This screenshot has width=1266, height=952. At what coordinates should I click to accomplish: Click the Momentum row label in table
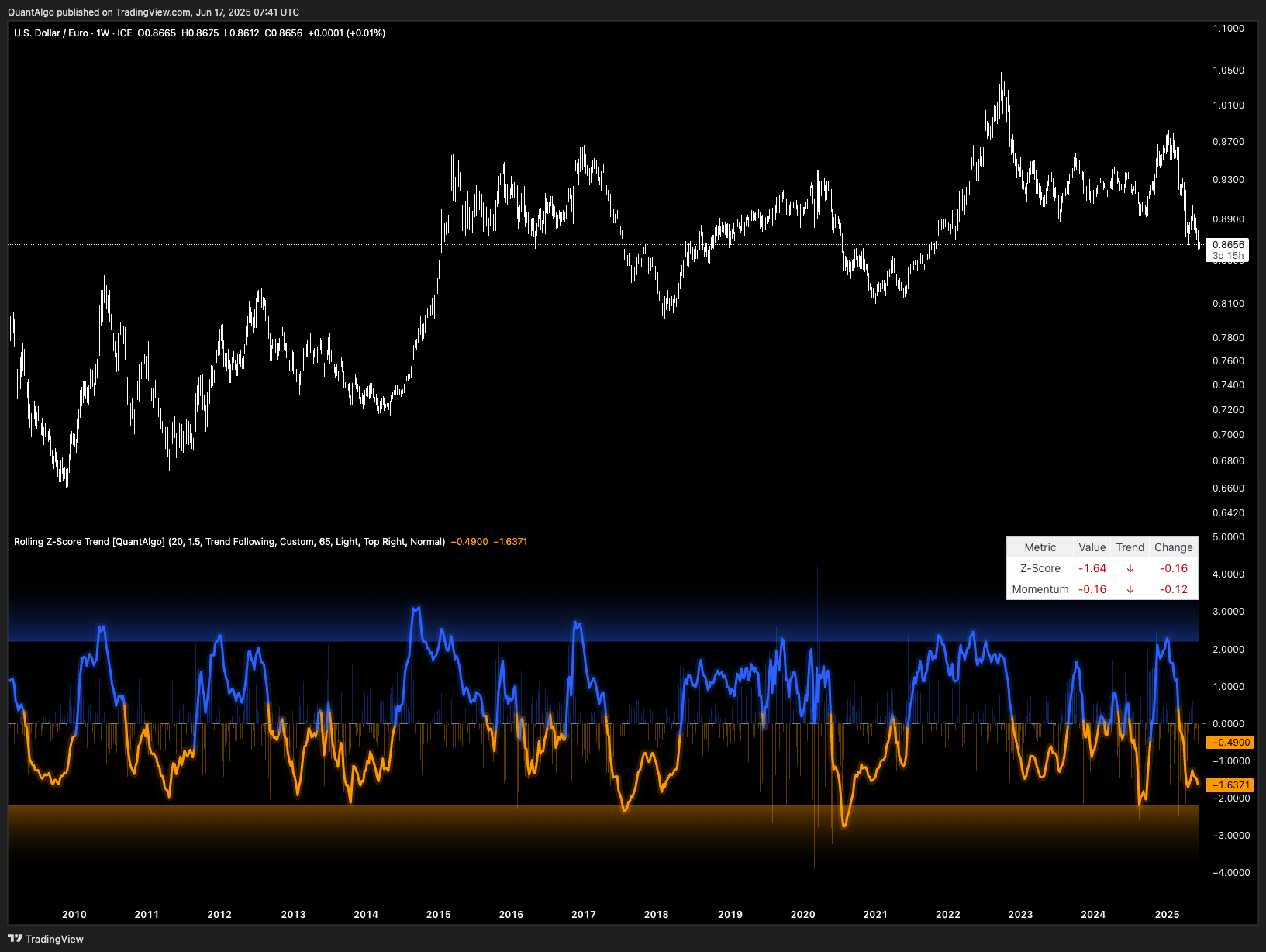(1040, 589)
